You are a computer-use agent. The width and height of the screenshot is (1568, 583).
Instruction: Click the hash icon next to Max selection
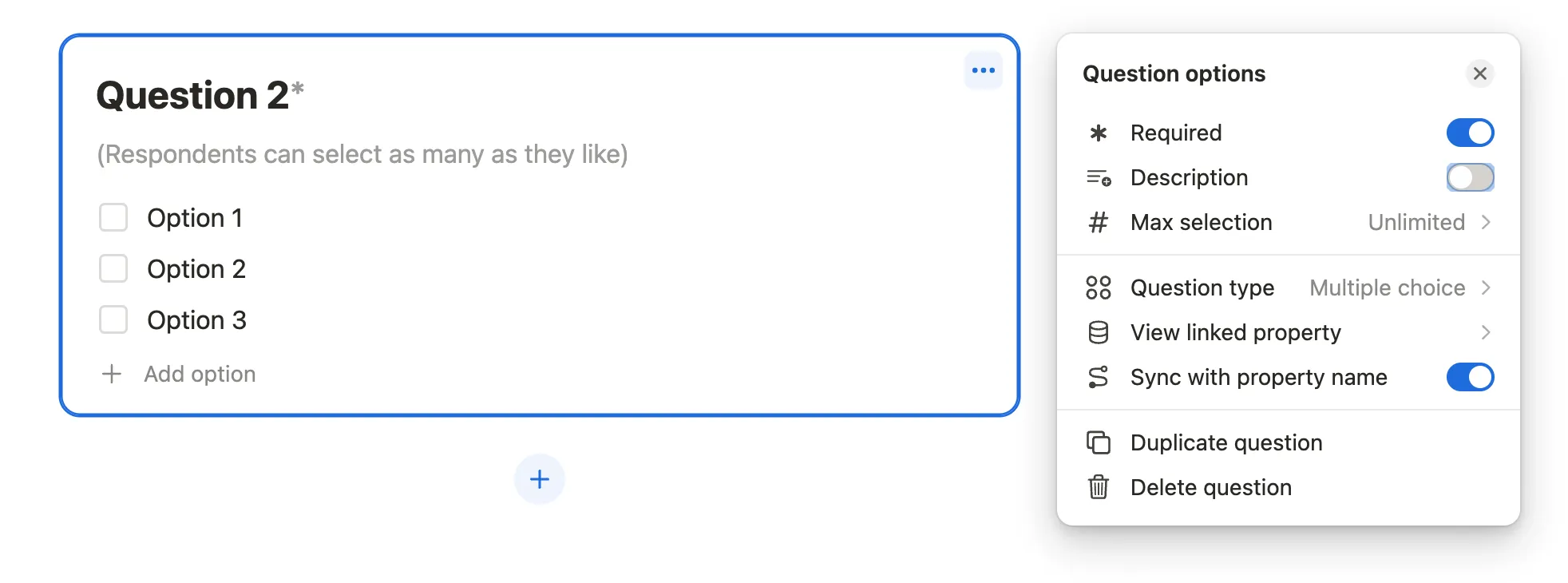coord(1099,222)
